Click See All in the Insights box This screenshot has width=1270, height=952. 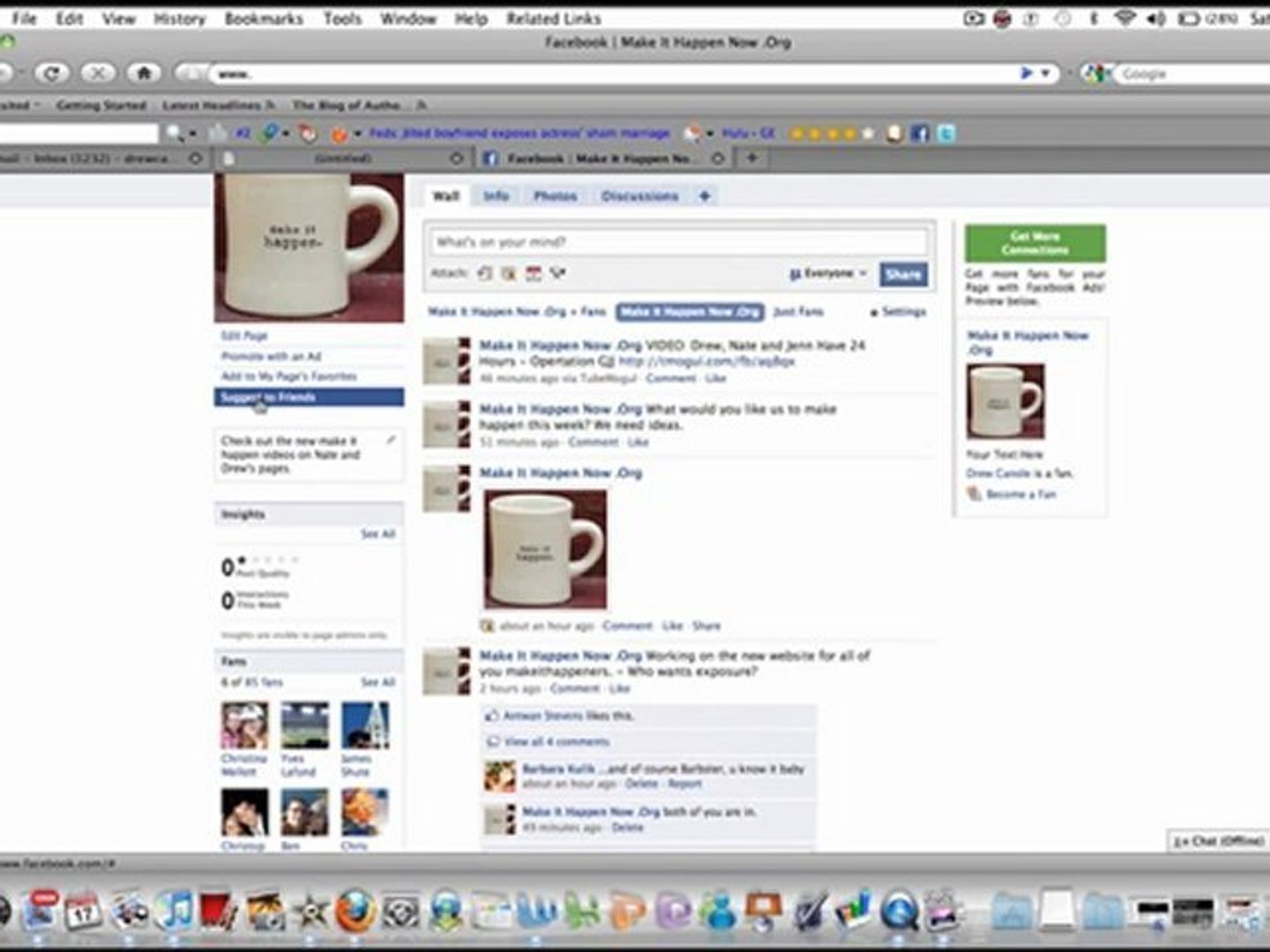377,534
